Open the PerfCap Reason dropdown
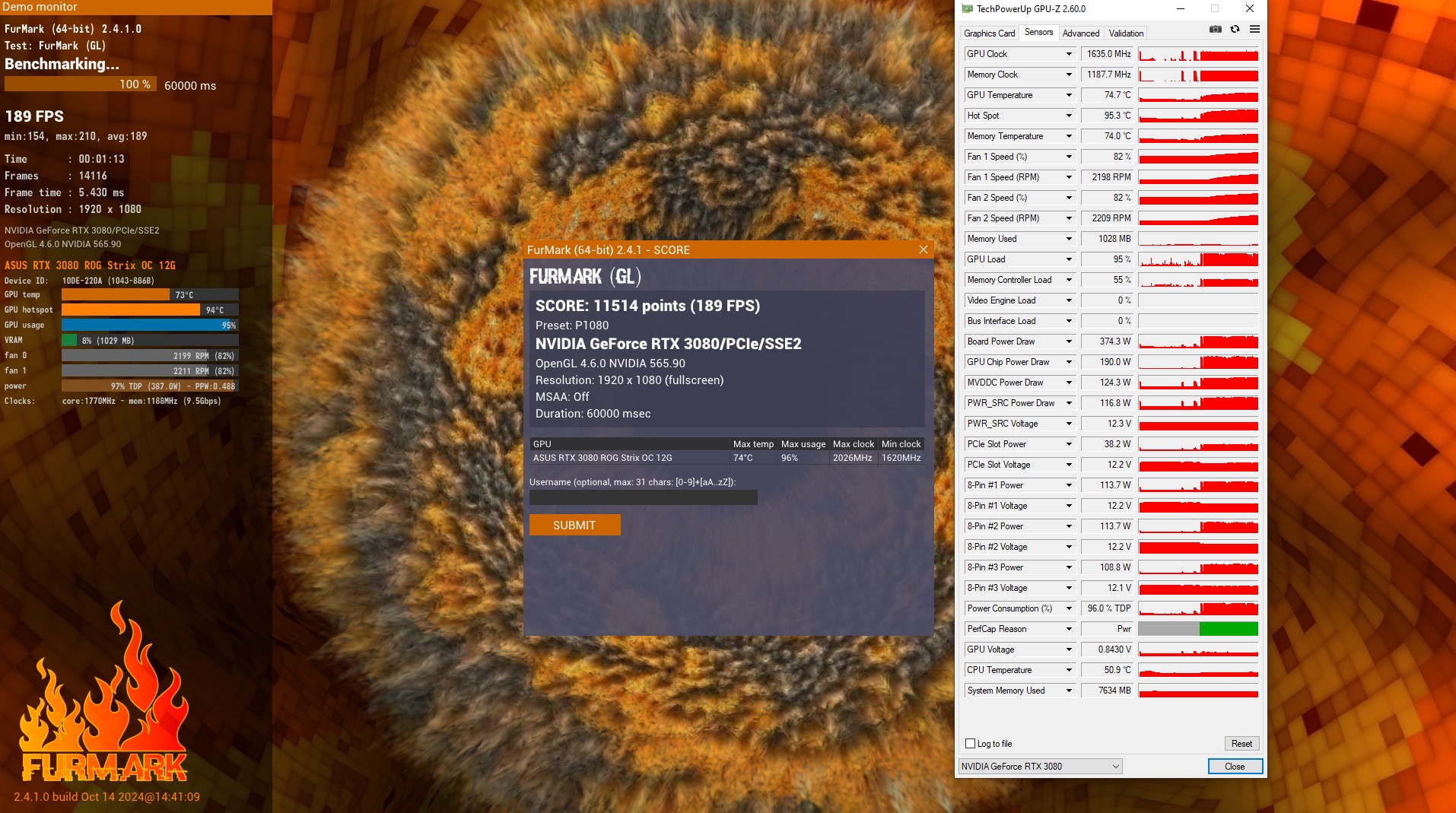 tap(1069, 629)
